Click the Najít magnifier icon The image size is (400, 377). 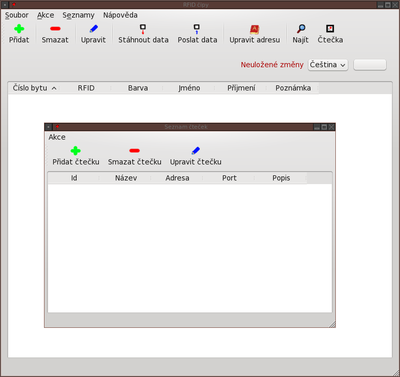(x=301, y=29)
